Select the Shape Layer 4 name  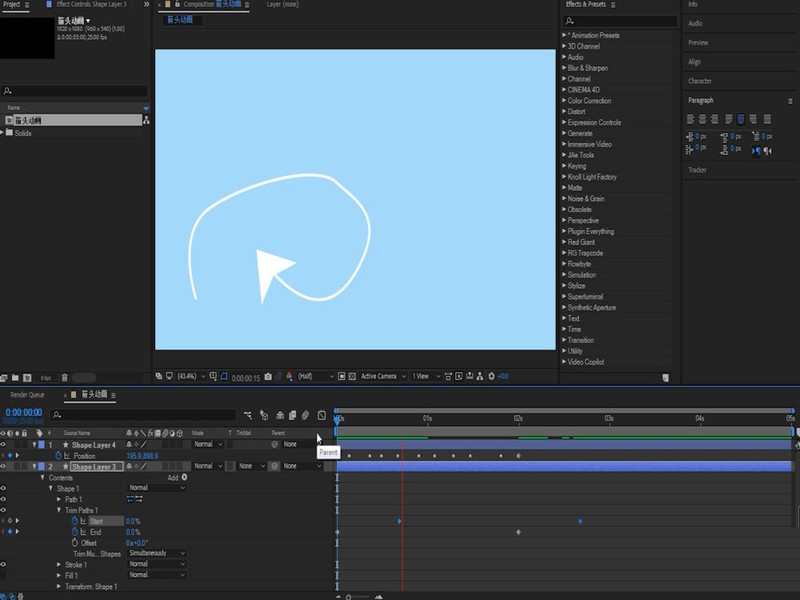click(94, 444)
